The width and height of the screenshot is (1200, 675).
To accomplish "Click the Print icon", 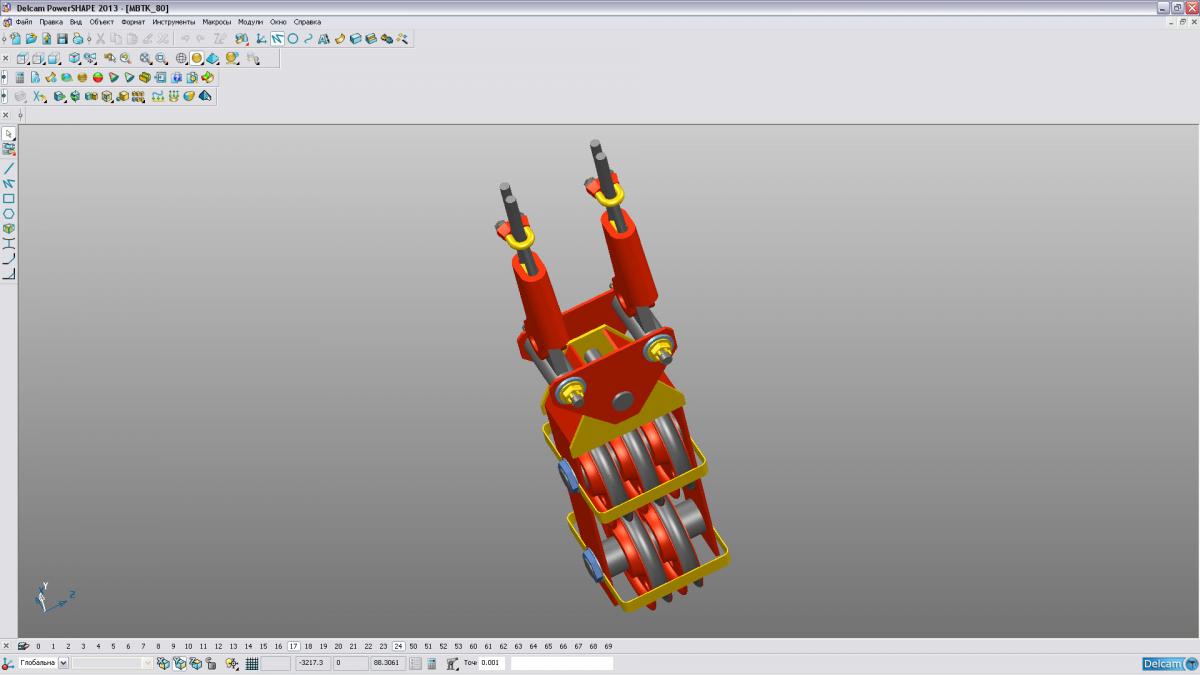I will pyautogui.click(x=78, y=38).
